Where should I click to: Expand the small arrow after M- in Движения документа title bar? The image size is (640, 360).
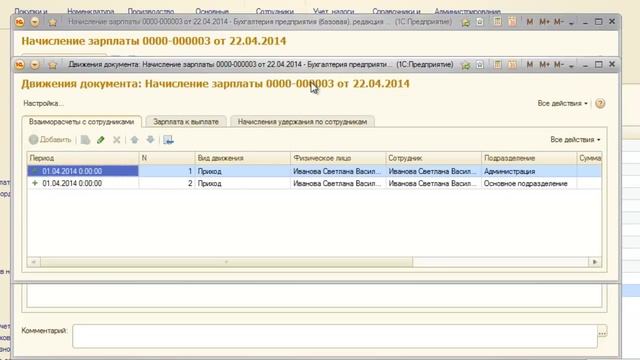point(571,65)
